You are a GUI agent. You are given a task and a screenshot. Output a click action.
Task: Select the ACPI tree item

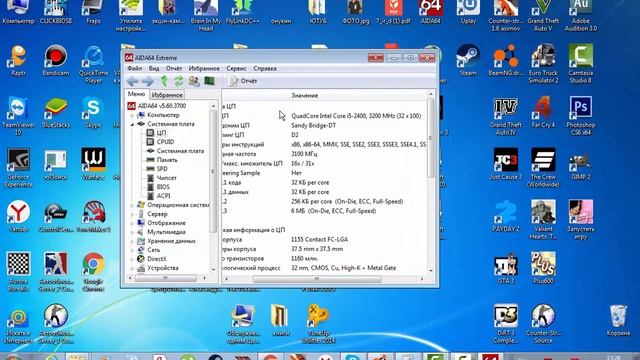pyautogui.click(x=159, y=196)
